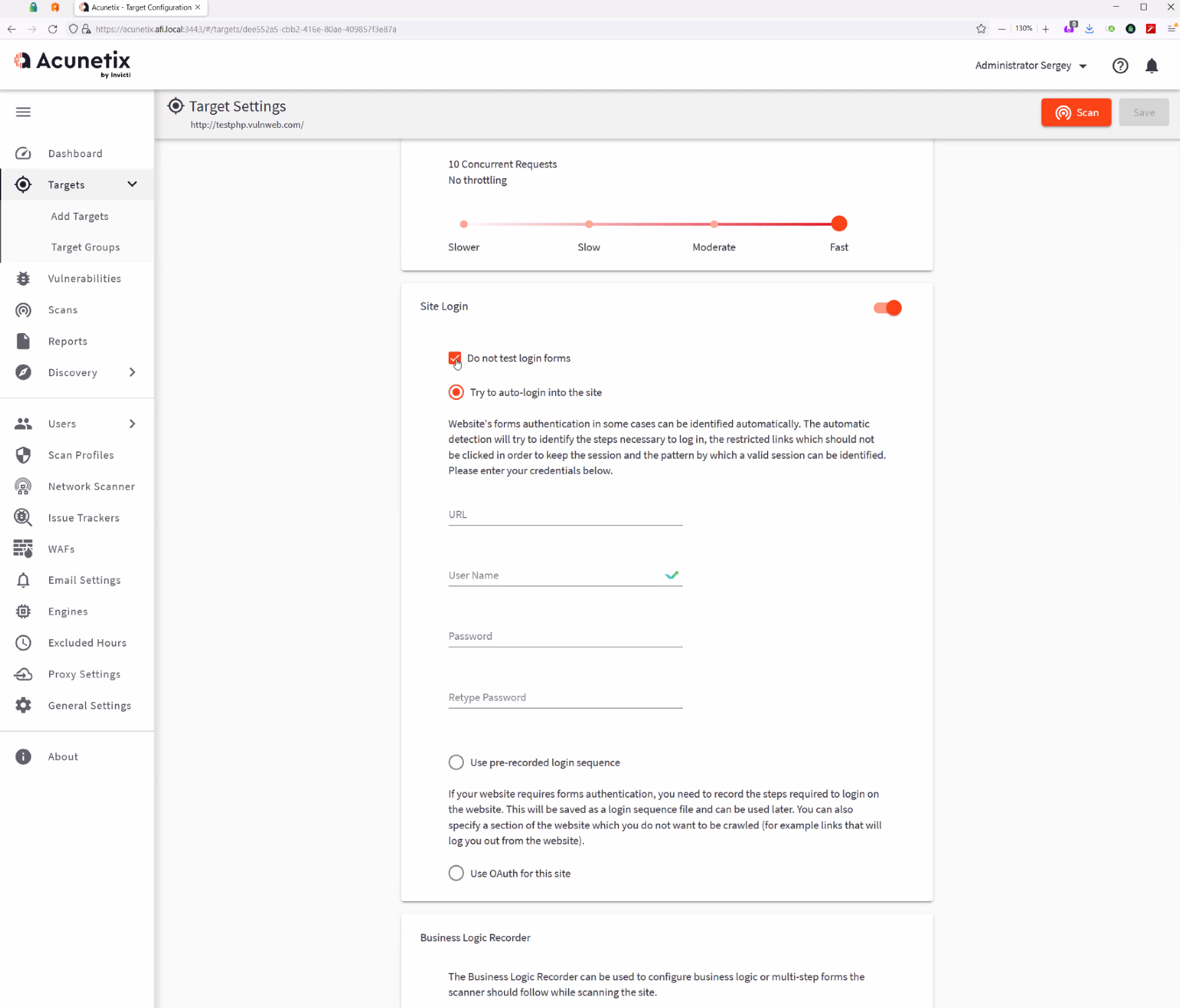Open Add Targets menu item
The width and height of the screenshot is (1180, 1008).
tap(80, 216)
